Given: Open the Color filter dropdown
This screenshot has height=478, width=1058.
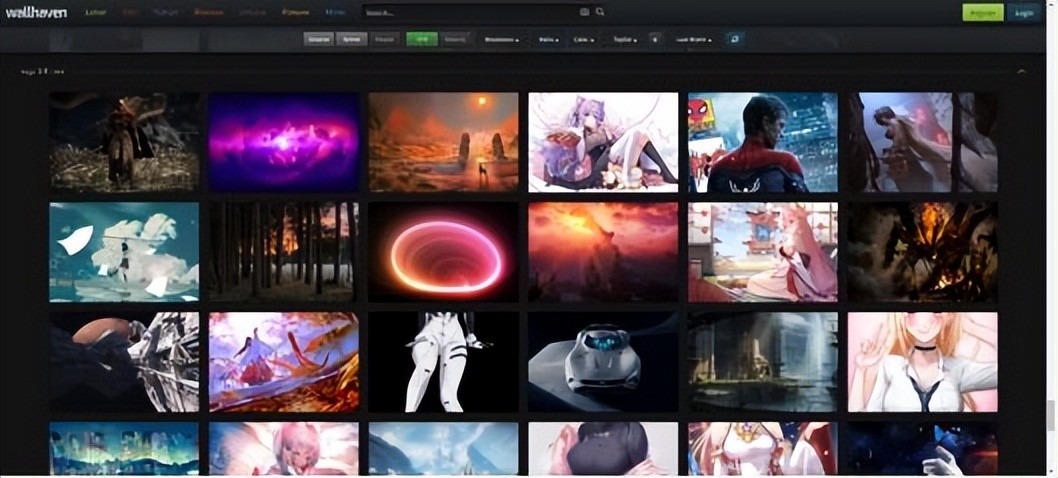Looking at the screenshot, I should [583, 39].
